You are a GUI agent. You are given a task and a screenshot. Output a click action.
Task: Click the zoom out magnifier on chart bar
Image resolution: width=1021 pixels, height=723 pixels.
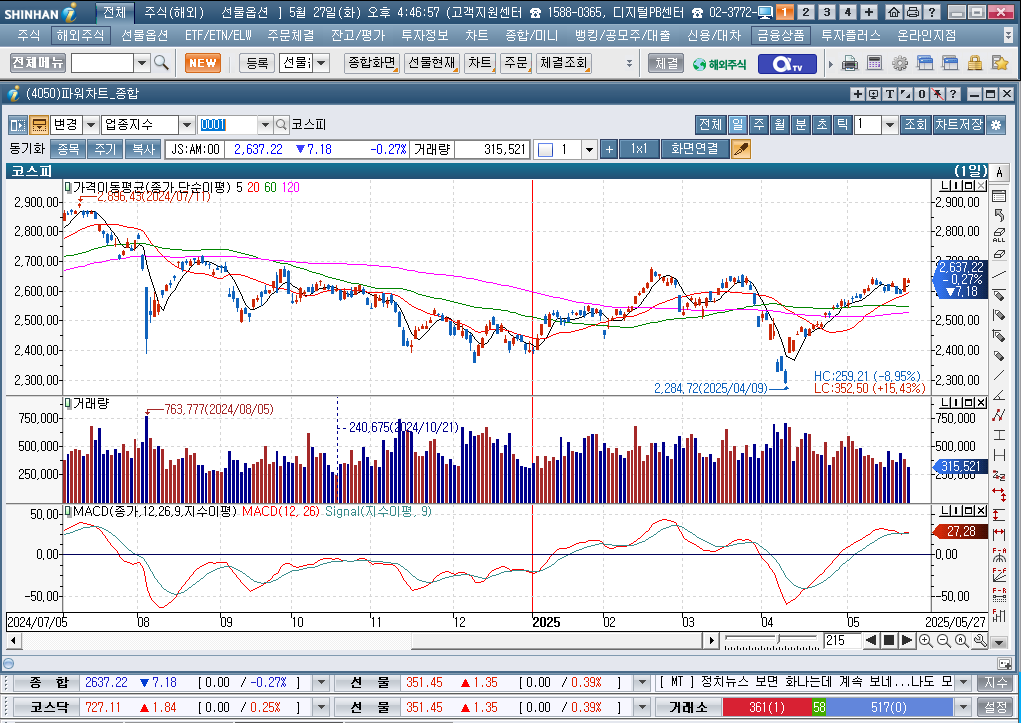click(x=944, y=641)
